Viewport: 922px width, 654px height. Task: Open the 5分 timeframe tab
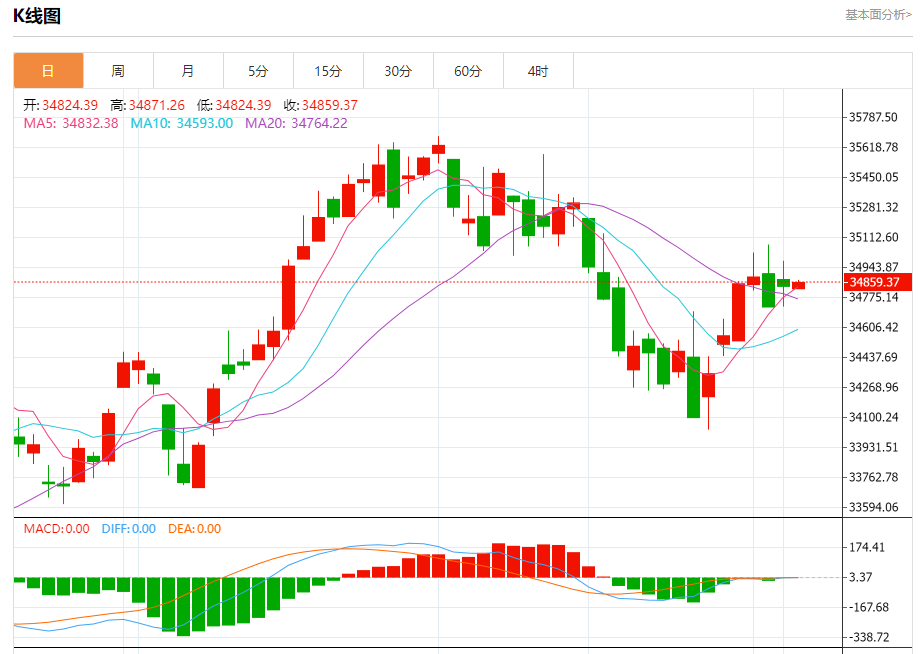(258, 71)
